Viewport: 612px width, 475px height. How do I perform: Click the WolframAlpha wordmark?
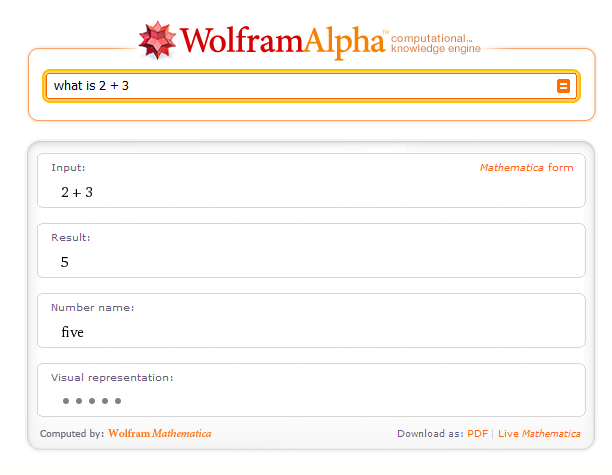pyautogui.click(x=282, y=41)
